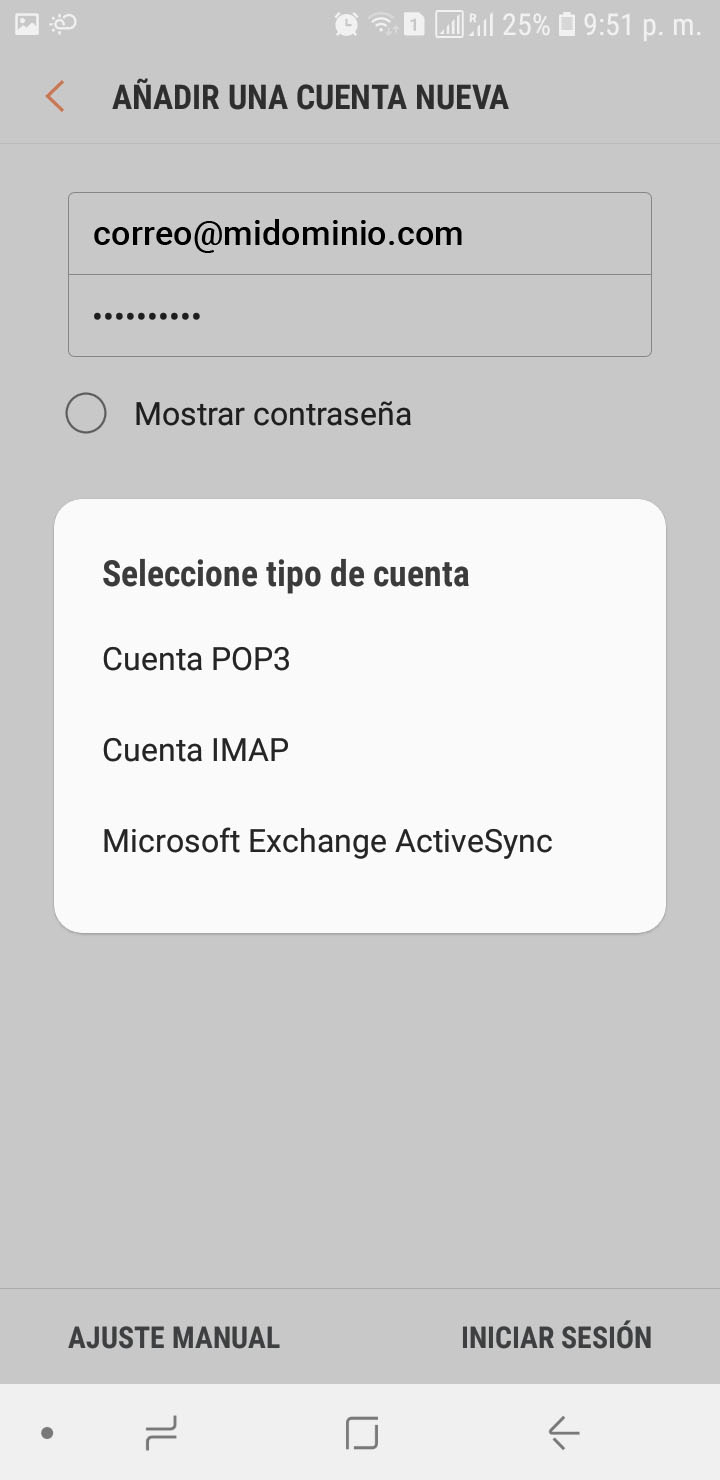Tap the SIM 1 indicator icon
The image size is (720, 1480).
413,24
